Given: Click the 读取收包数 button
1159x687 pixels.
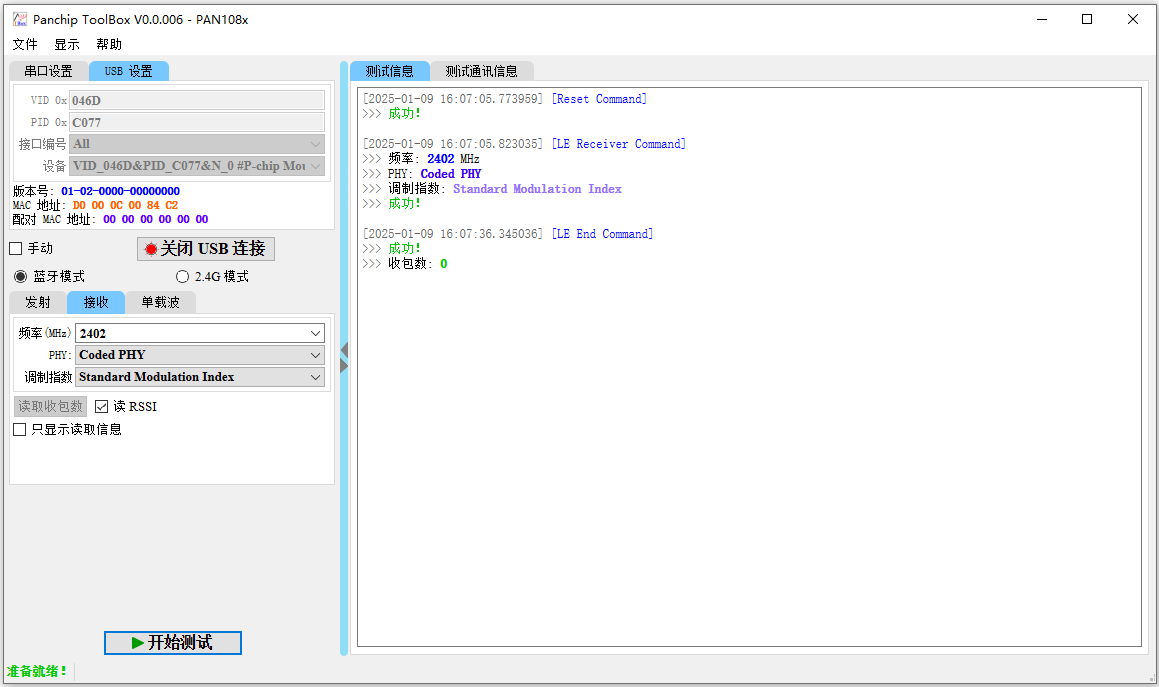Looking at the screenshot, I should point(50,407).
